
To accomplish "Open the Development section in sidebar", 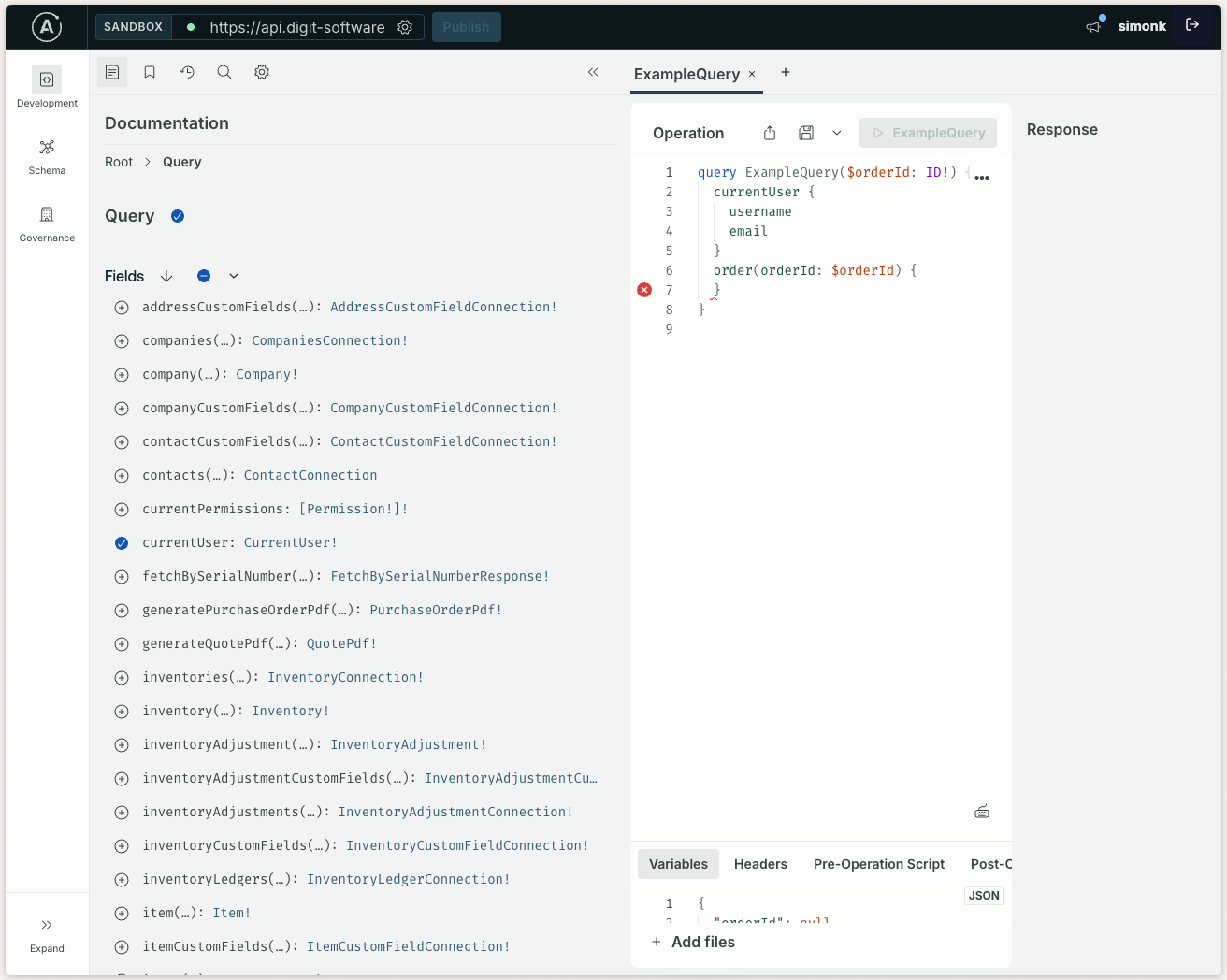I will point(47,87).
